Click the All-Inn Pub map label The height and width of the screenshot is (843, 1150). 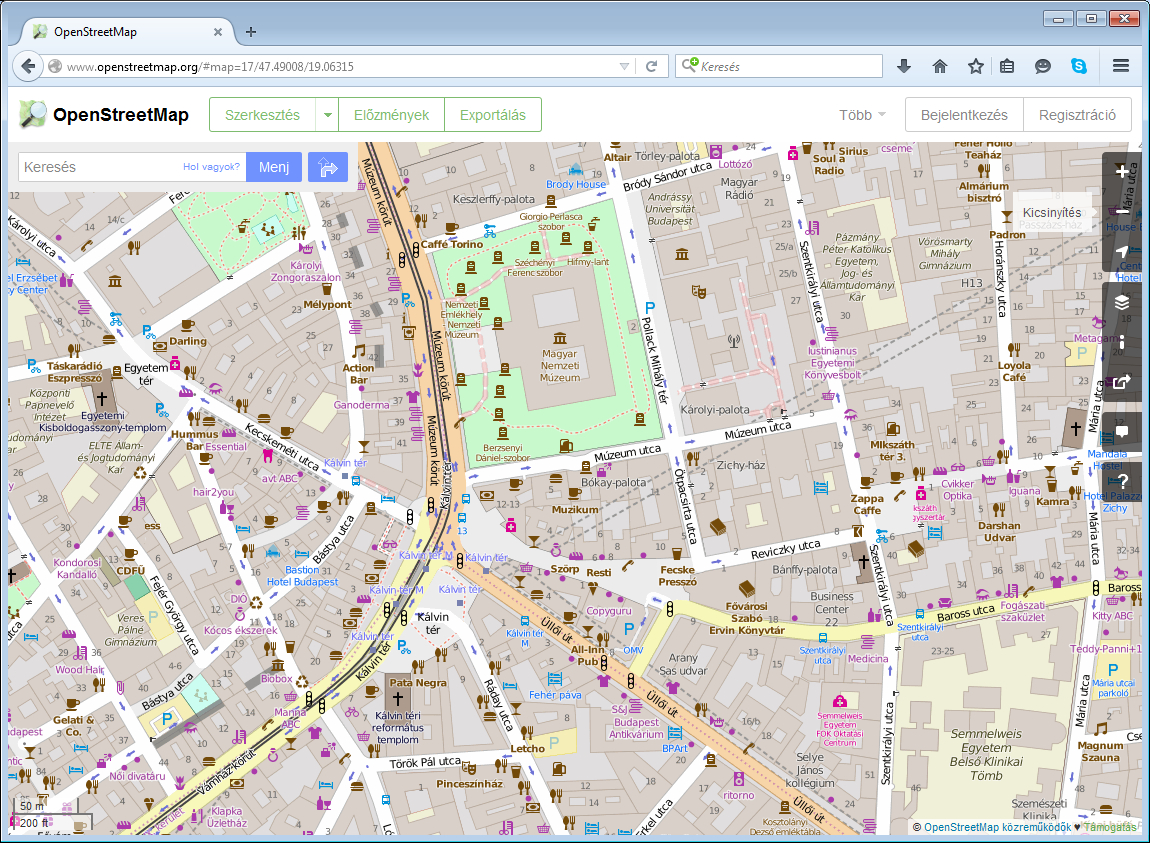(588, 655)
